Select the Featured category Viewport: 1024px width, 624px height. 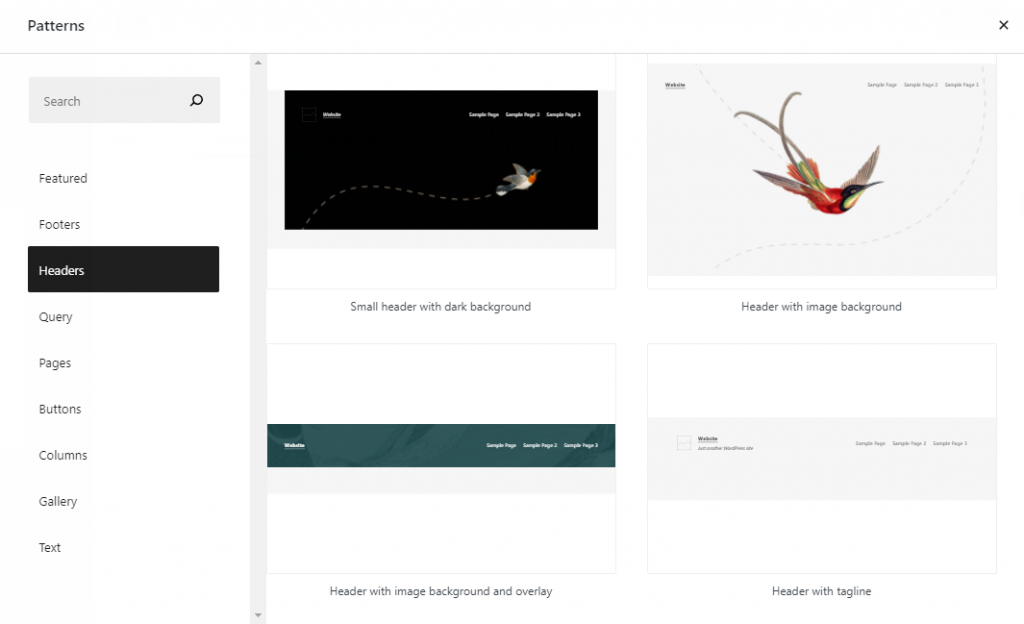tap(62, 178)
